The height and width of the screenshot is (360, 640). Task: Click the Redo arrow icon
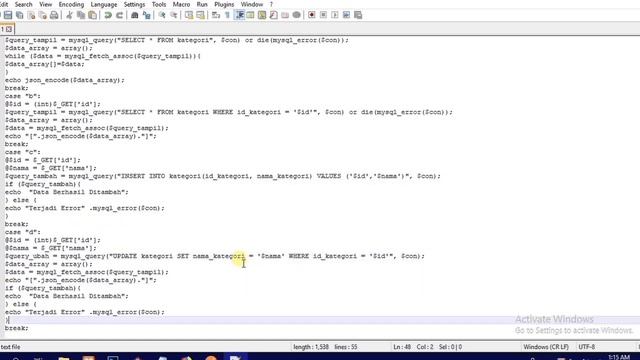point(119,15)
